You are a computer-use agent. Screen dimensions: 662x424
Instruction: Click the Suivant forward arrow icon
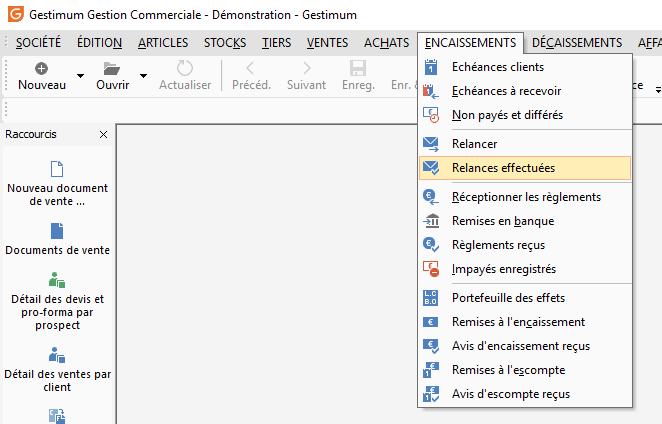point(307,68)
